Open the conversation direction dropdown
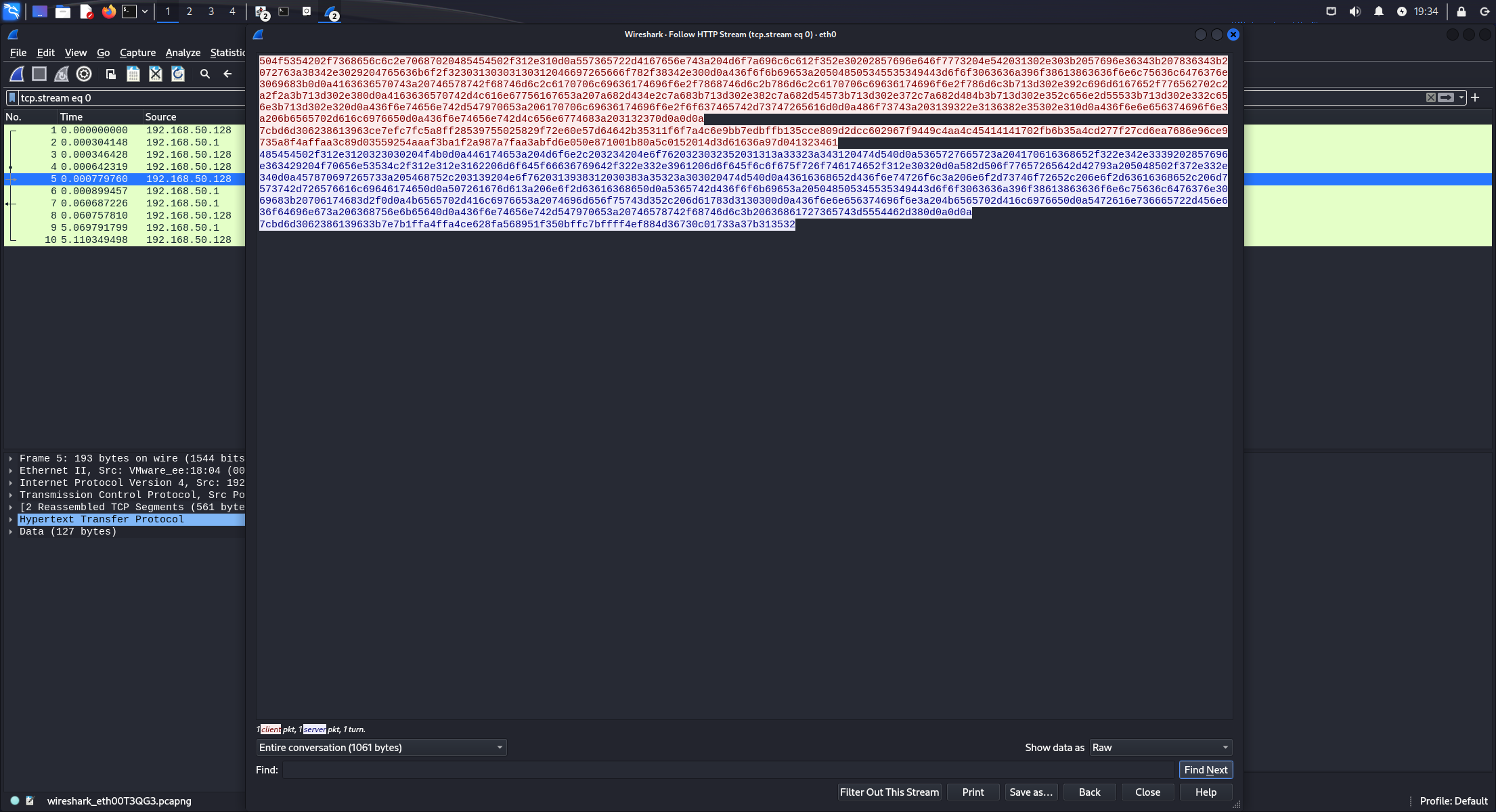 [x=381, y=748]
